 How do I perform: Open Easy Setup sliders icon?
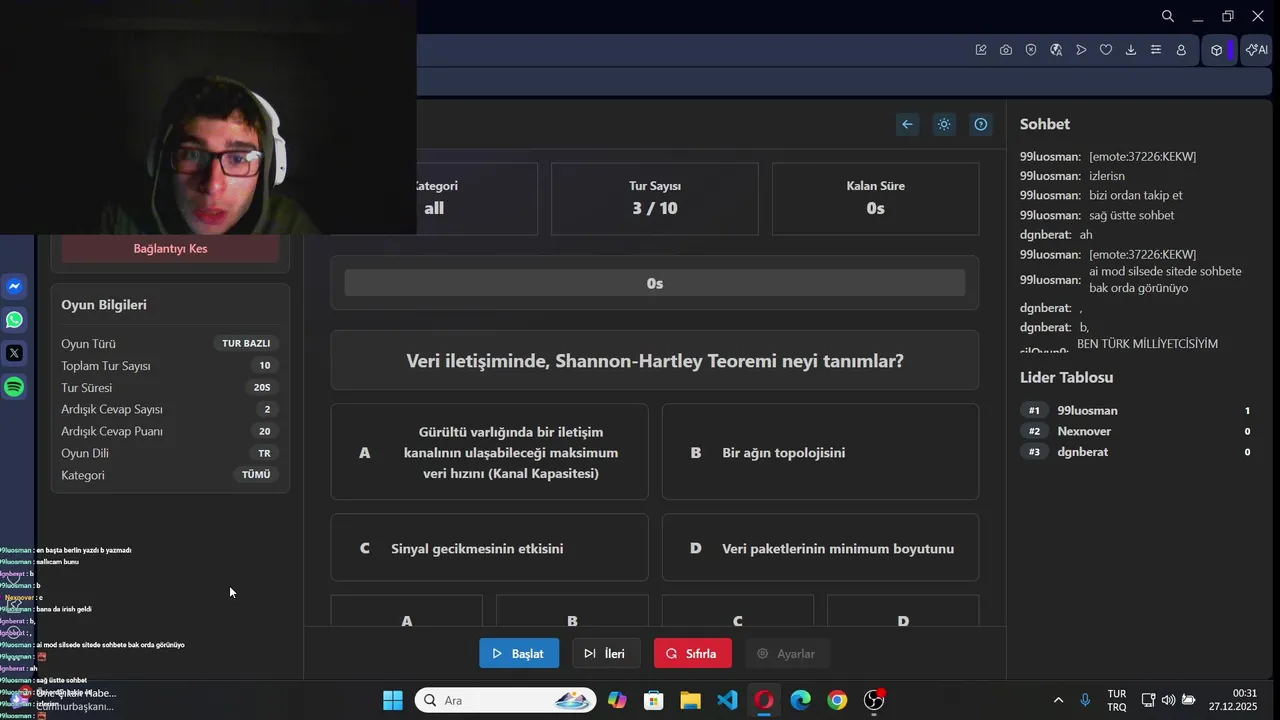point(1156,50)
